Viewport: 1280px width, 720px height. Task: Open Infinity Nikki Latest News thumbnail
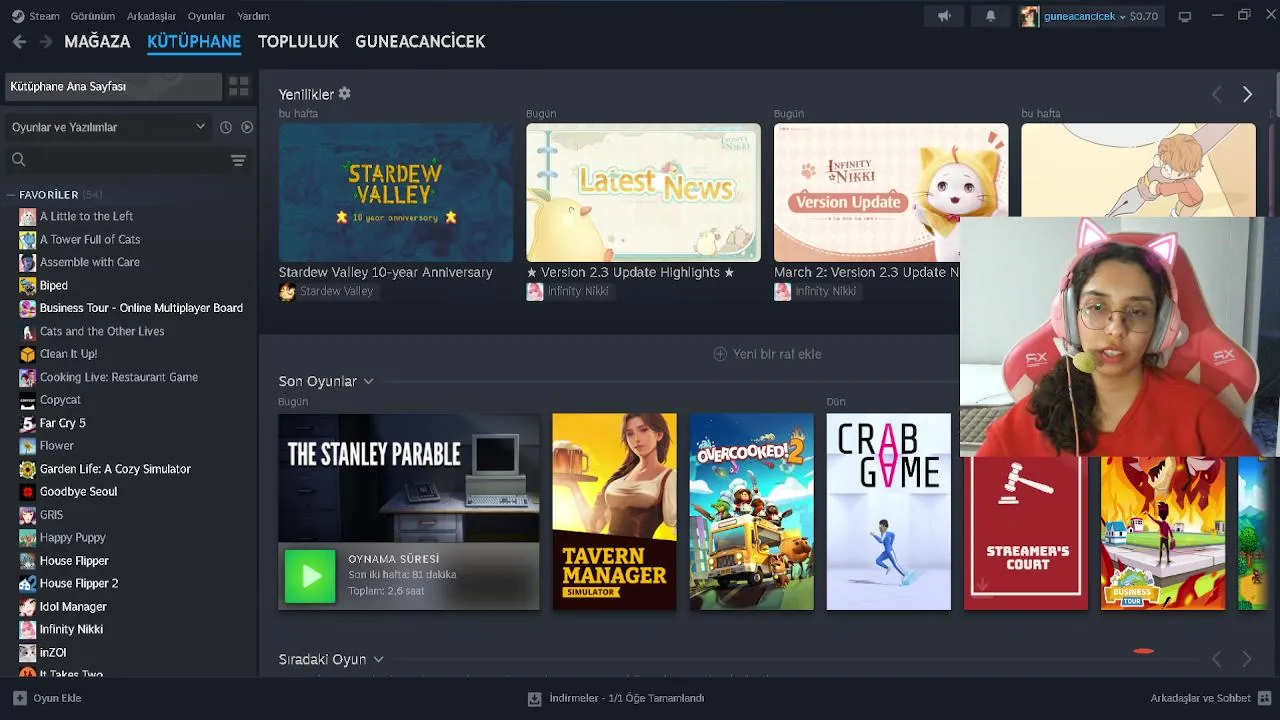[x=643, y=192]
